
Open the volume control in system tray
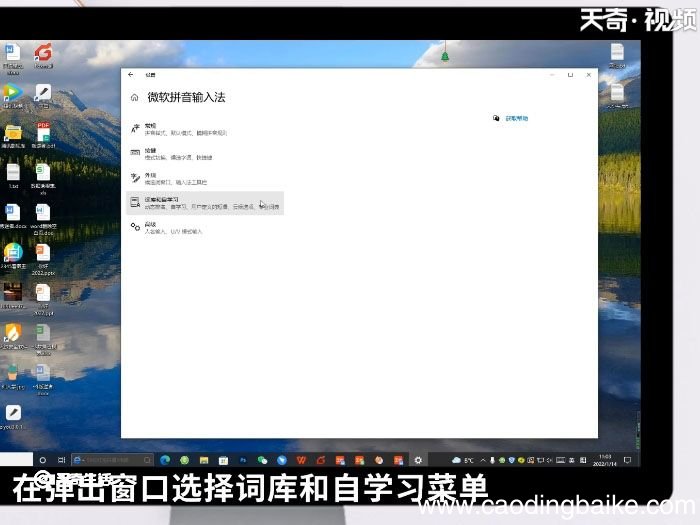[550, 460]
